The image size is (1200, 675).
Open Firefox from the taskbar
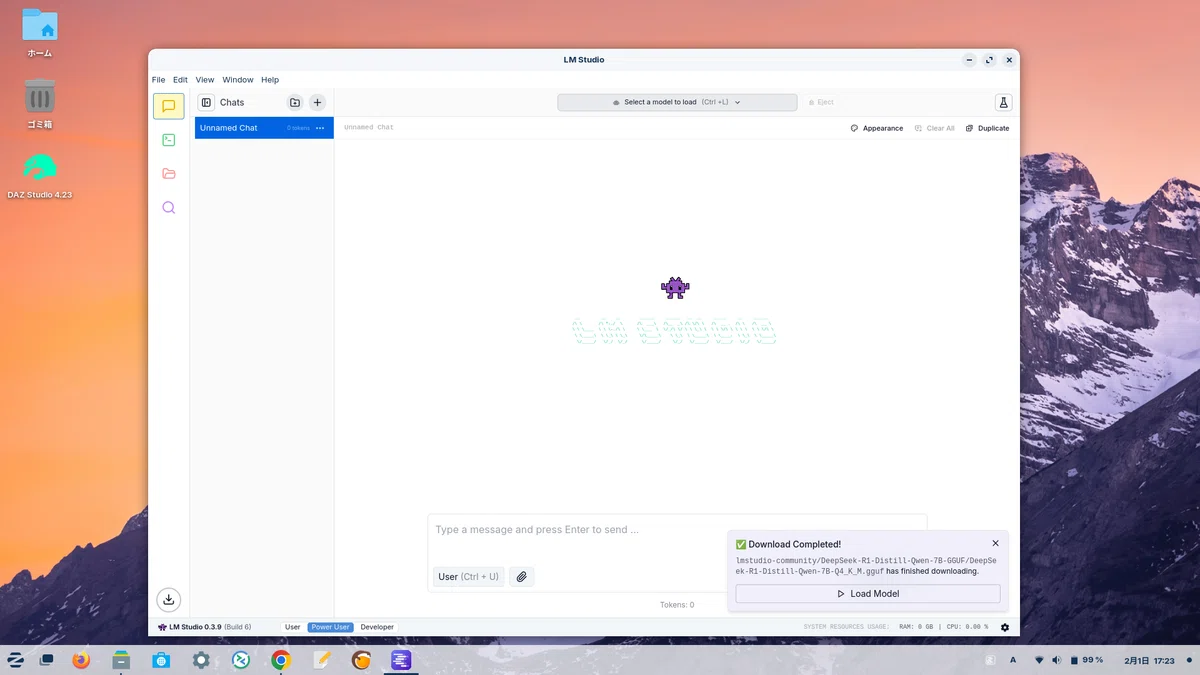coord(81,660)
